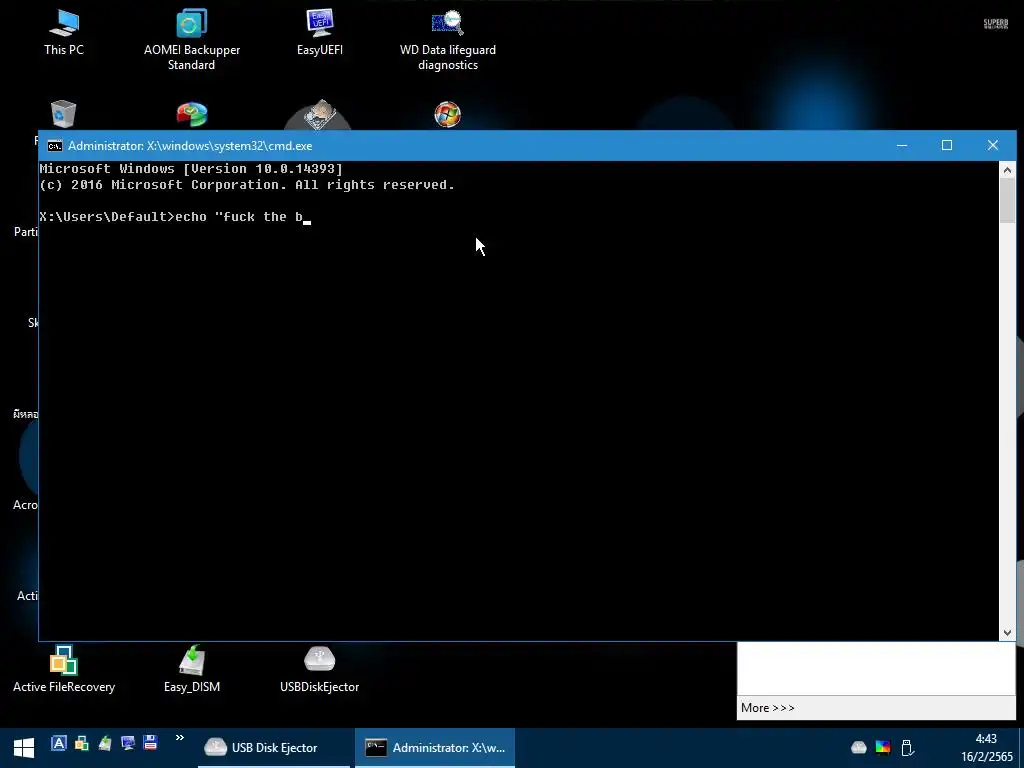The image size is (1024, 768).
Task: Open the EasyUEFI desktop icon
Action: coord(319,31)
